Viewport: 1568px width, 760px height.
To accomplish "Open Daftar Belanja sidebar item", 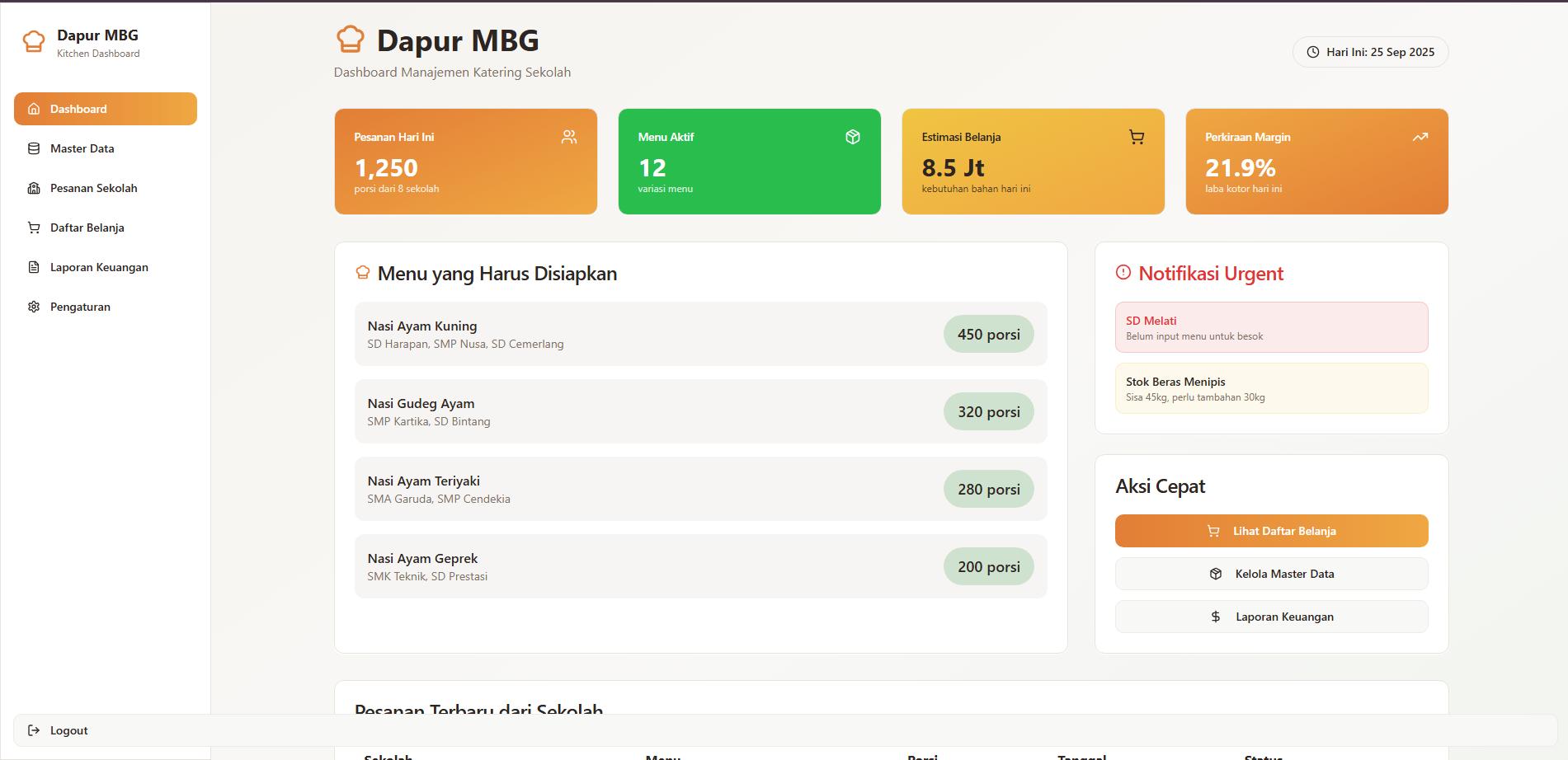I will [87, 228].
